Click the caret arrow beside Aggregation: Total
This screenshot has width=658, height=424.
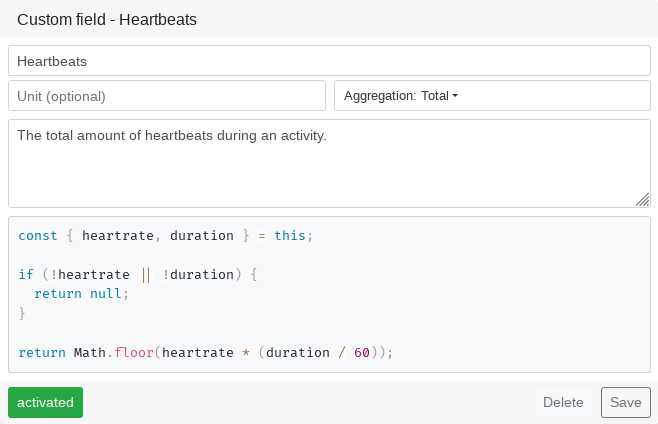pyautogui.click(x=455, y=96)
